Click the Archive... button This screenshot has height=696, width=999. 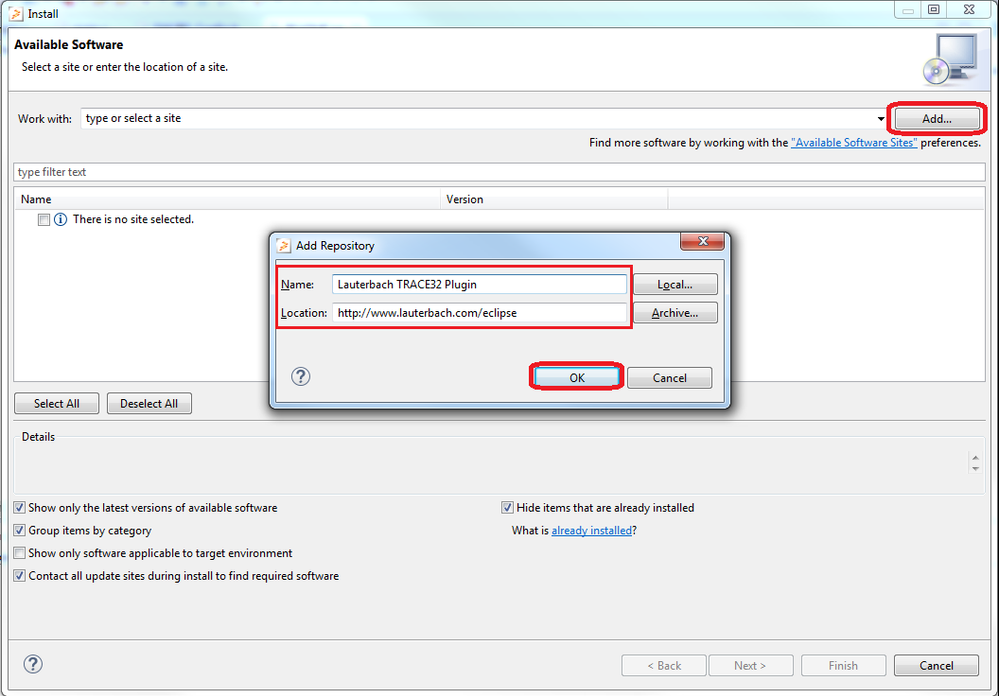[x=675, y=313]
